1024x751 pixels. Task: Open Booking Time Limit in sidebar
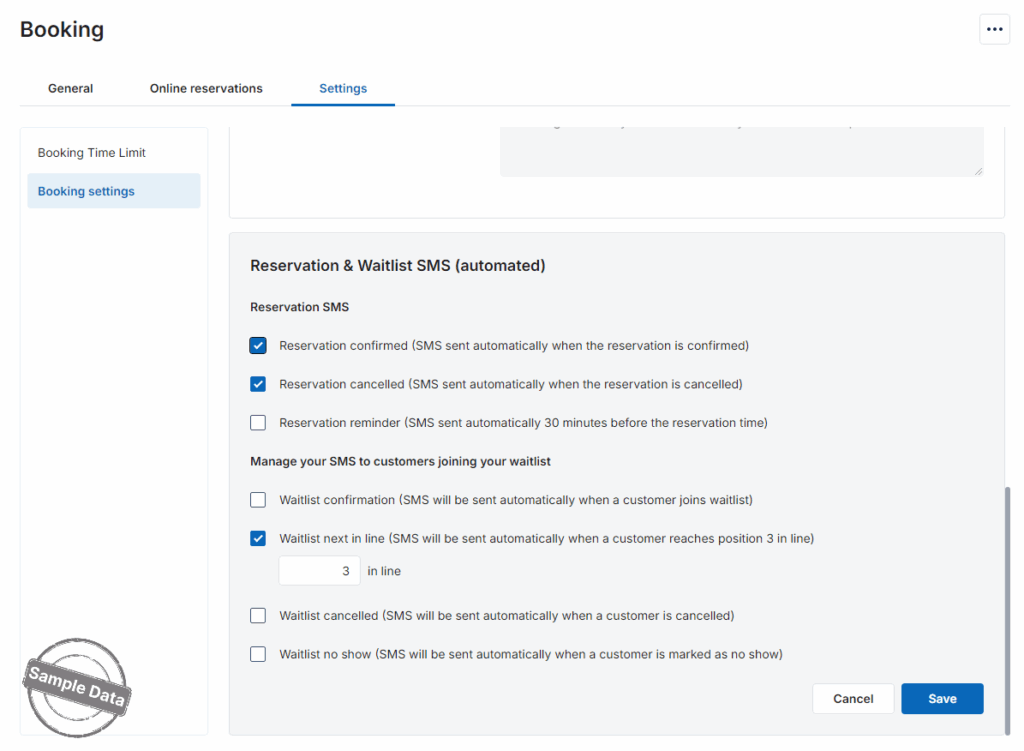pyautogui.click(x=92, y=153)
